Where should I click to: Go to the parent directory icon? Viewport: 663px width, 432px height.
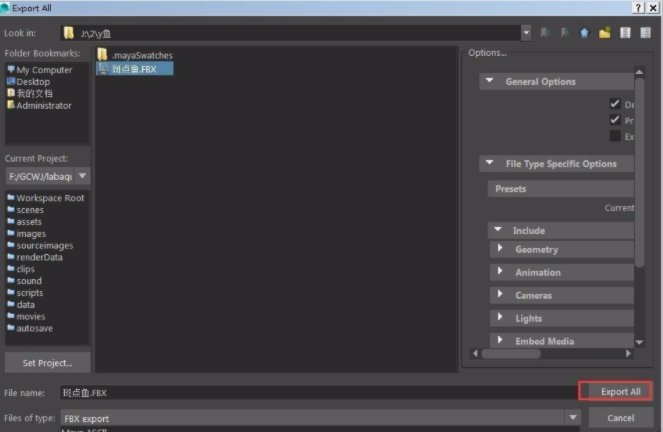pyautogui.click(x=584, y=33)
